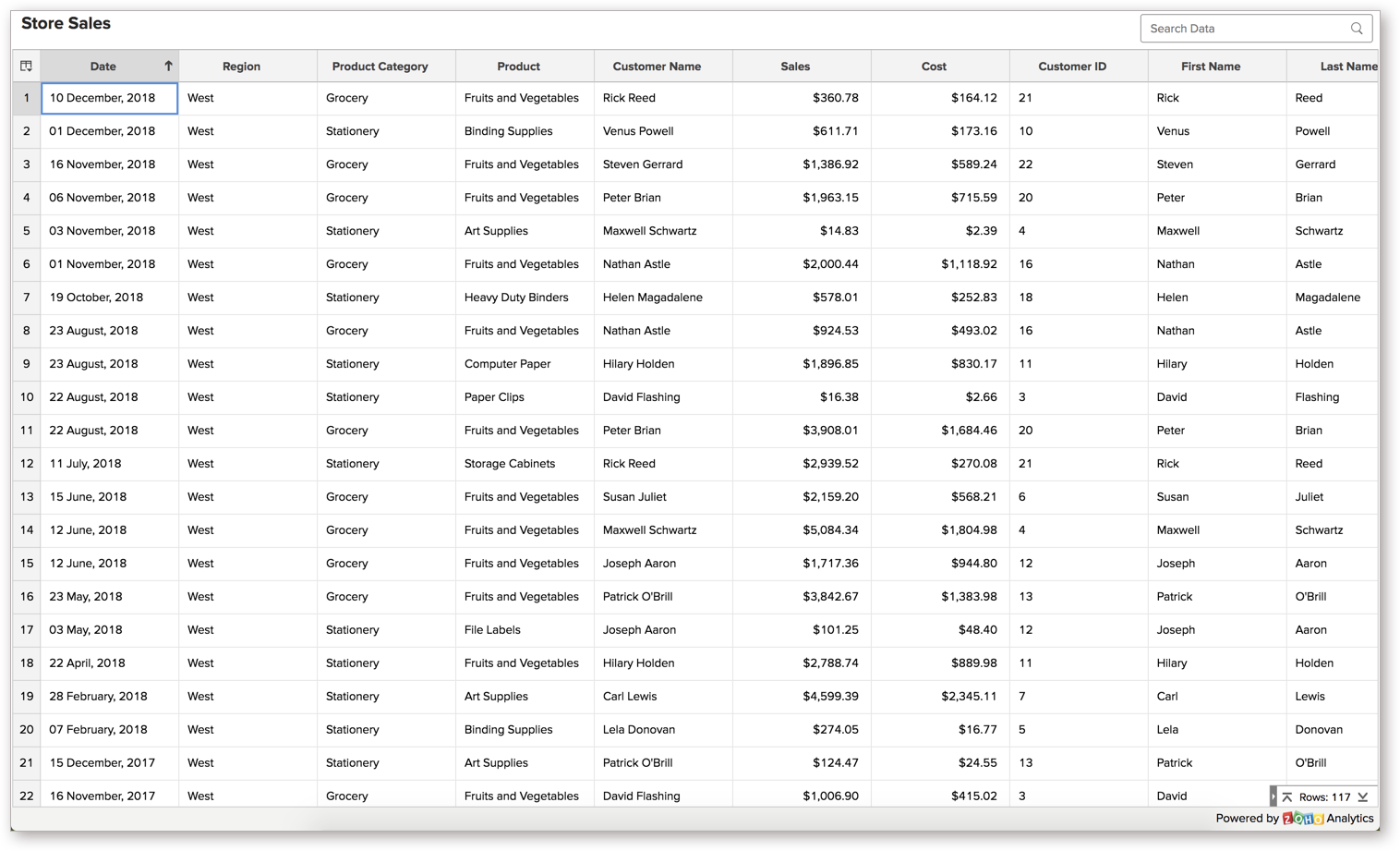Click the Heavy Duty Binders product cell

click(x=525, y=298)
